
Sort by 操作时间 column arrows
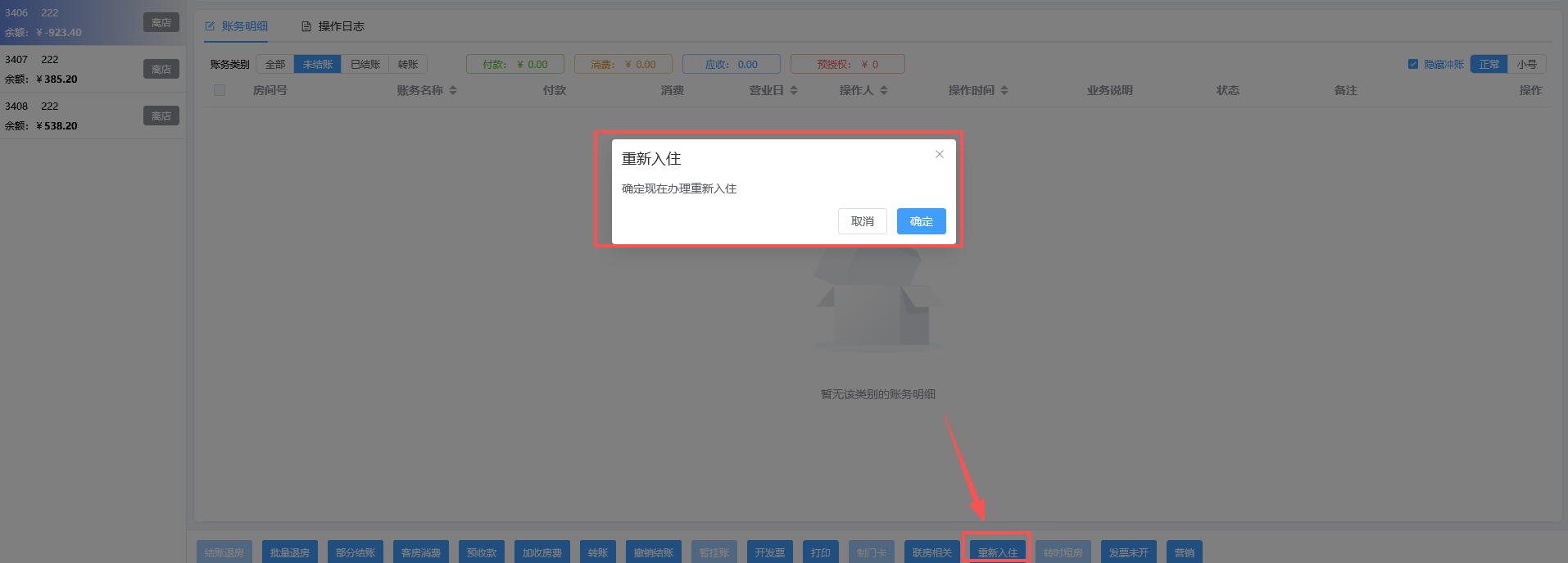click(1004, 90)
